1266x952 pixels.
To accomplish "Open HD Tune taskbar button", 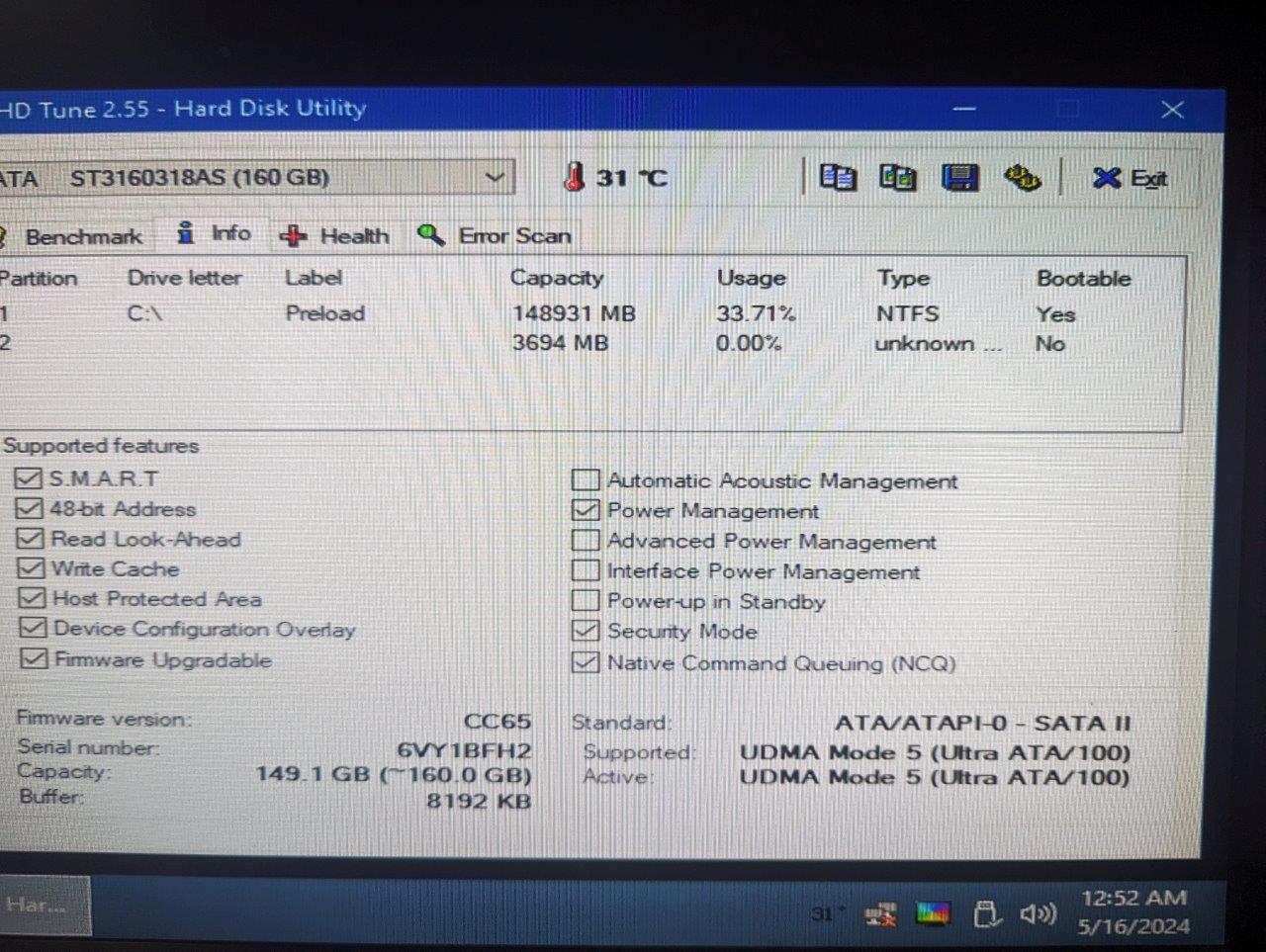I will coord(45,906).
